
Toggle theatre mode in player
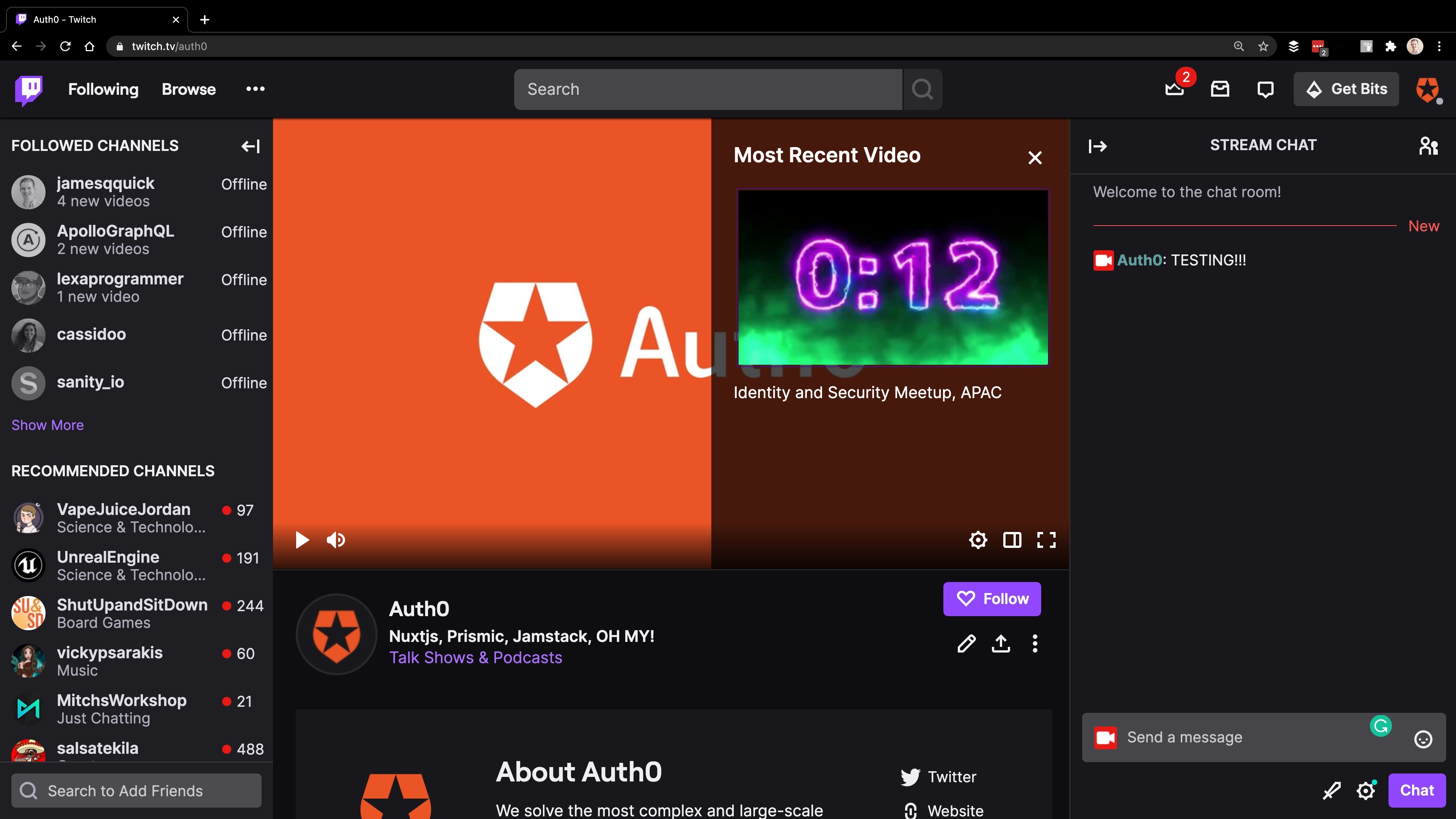[1012, 540]
